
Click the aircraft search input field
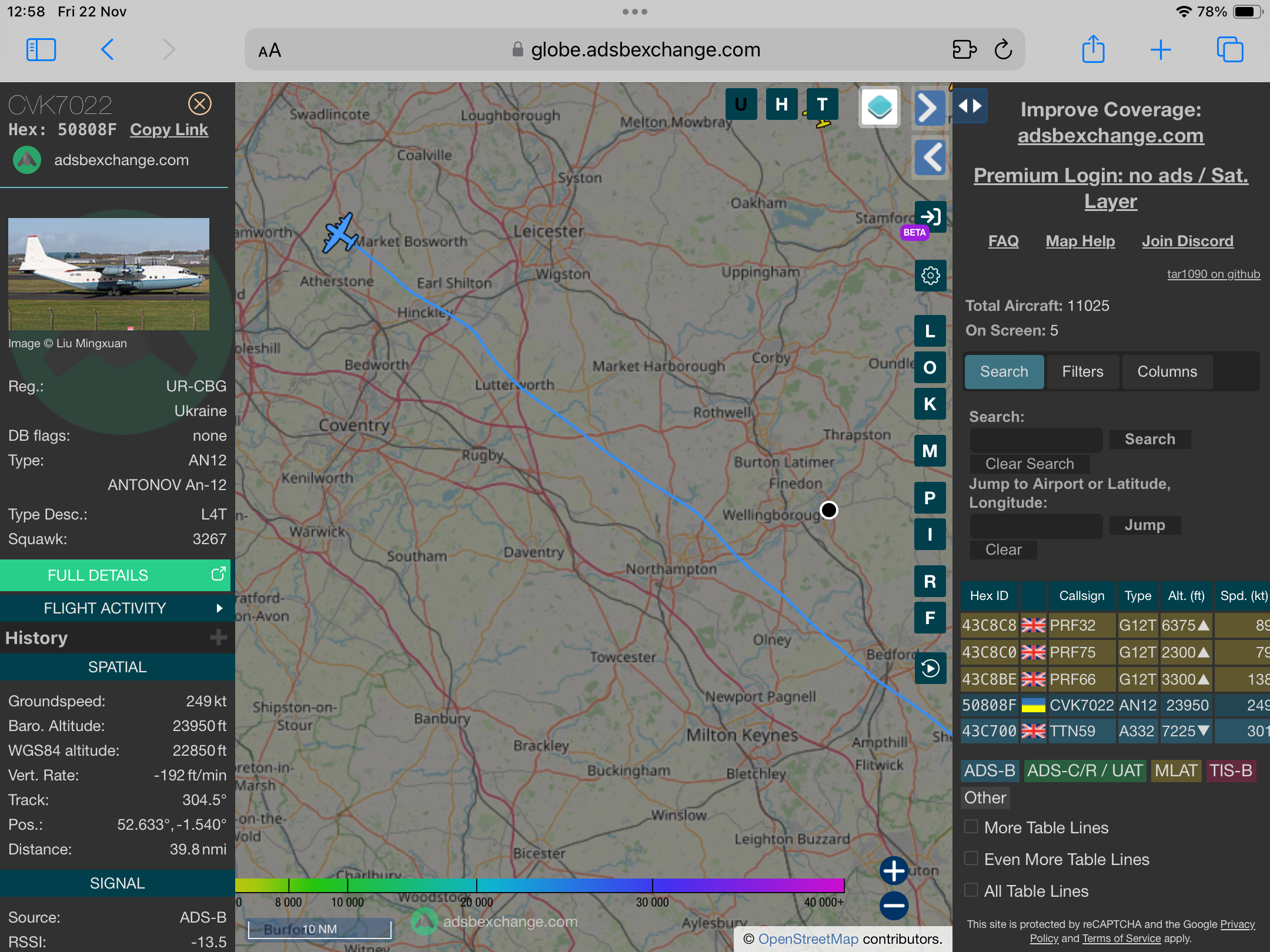(x=1036, y=440)
